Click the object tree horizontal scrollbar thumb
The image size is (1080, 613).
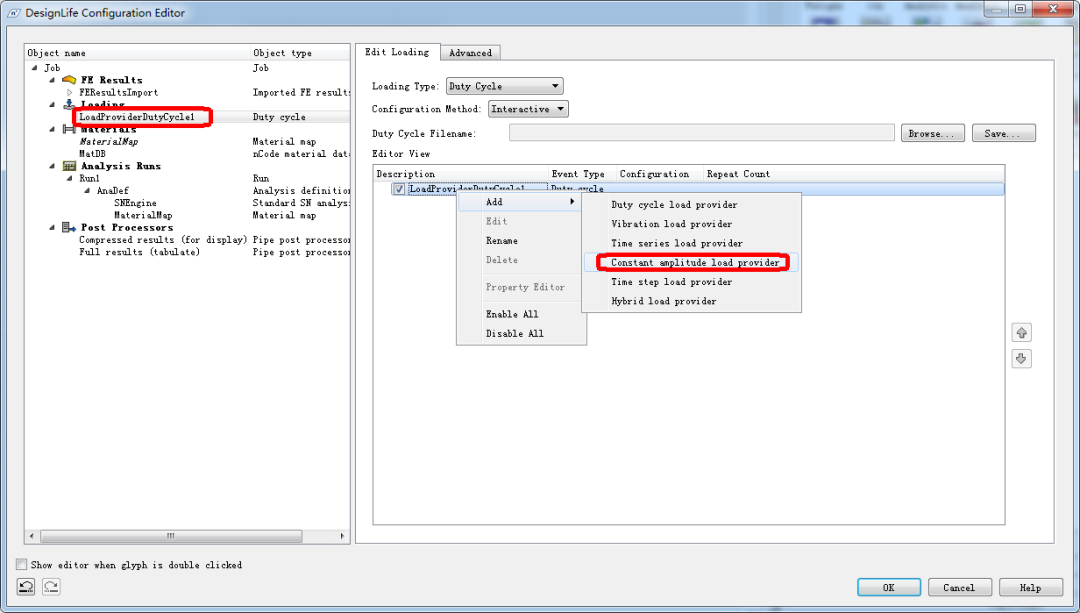171,536
